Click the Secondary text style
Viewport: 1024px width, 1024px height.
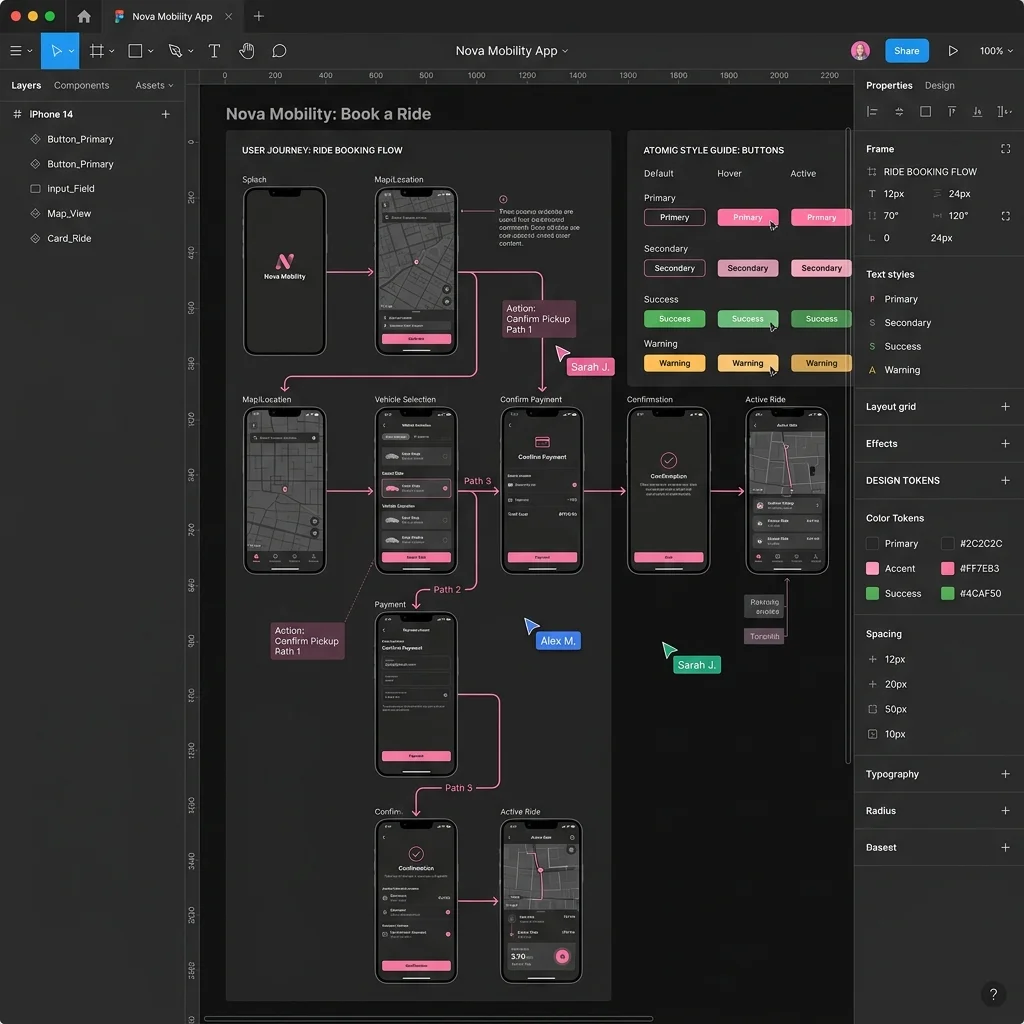(906, 323)
